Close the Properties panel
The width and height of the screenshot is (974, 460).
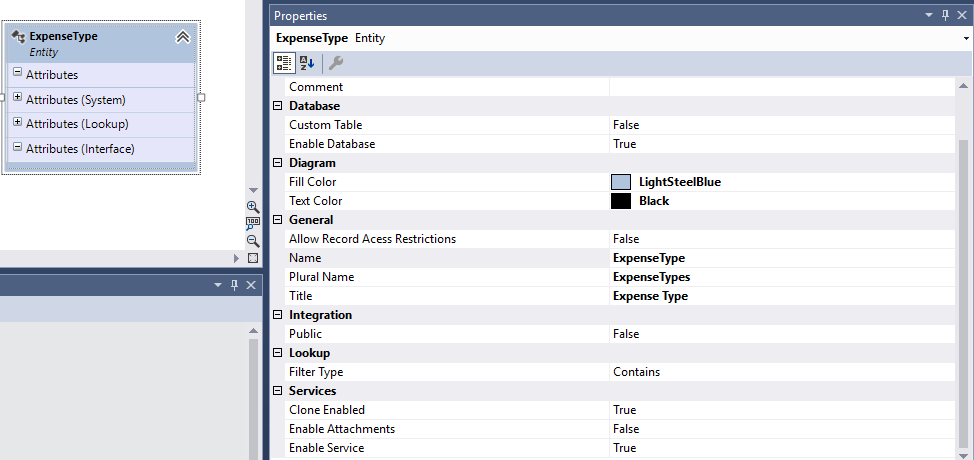click(x=962, y=16)
